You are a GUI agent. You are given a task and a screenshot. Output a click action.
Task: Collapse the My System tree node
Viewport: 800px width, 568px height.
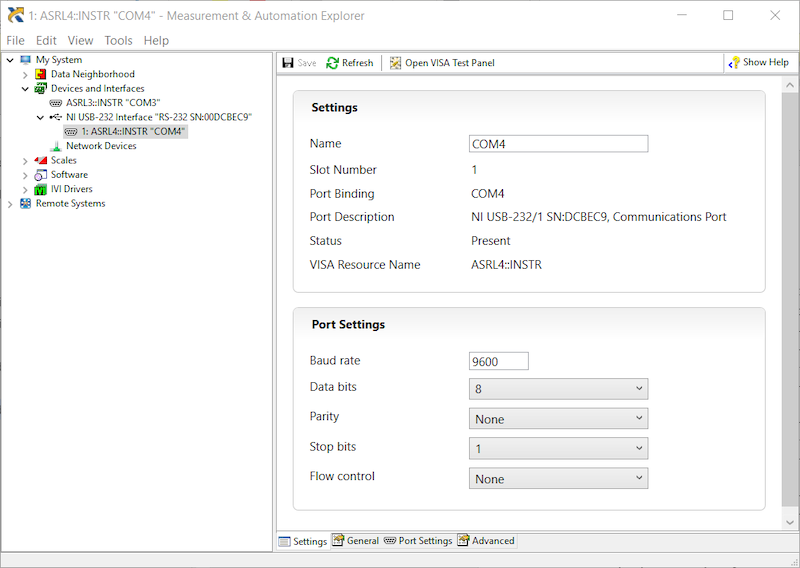(10, 60)
